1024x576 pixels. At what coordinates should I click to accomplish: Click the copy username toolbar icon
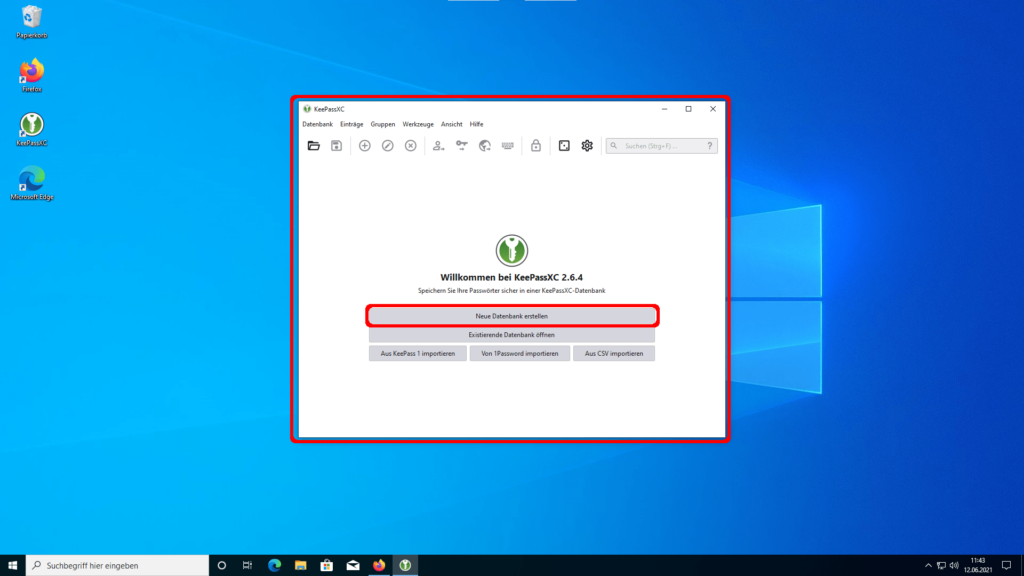(x=438, y=146)
